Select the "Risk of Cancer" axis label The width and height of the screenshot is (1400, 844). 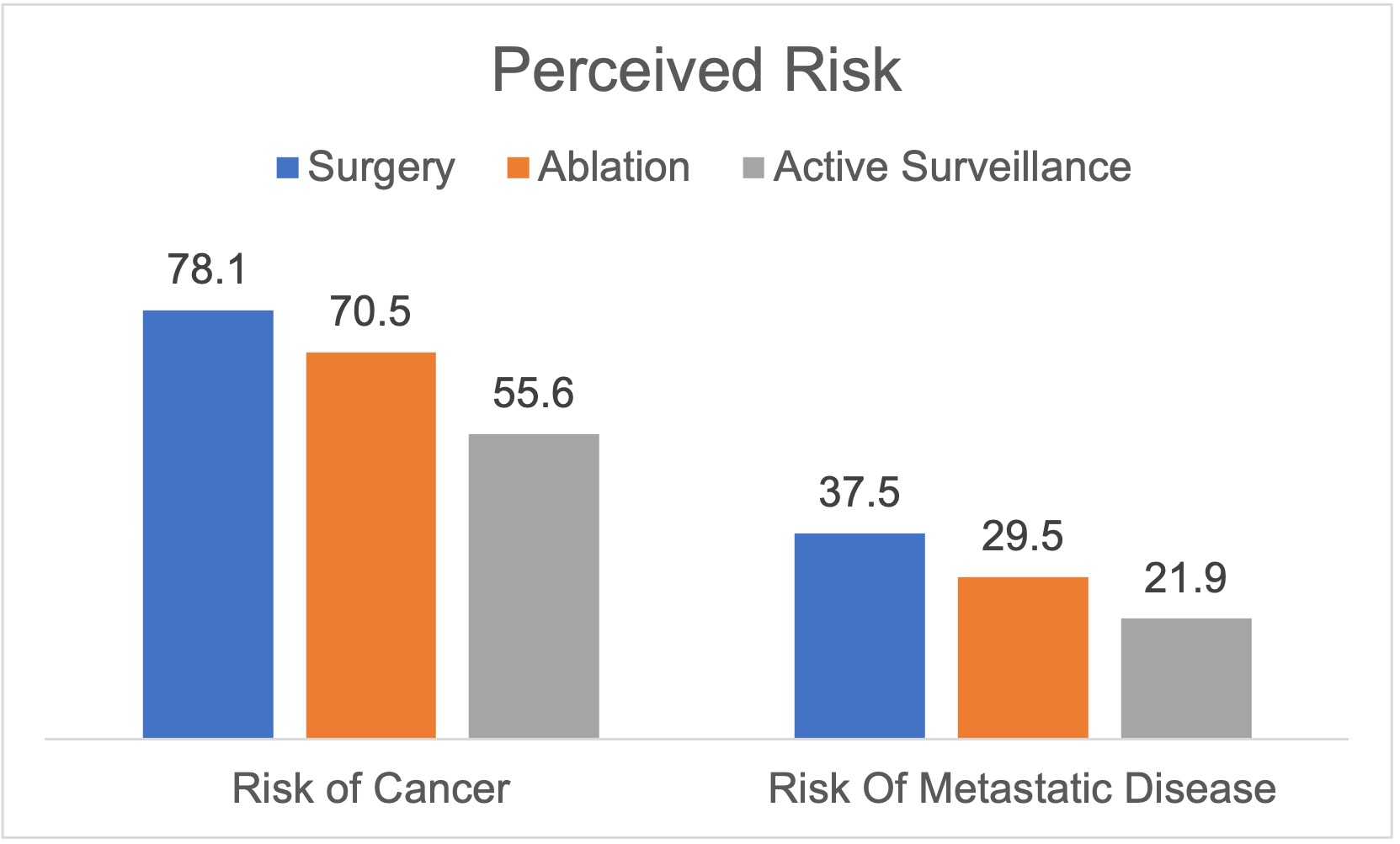coord(371,789)
